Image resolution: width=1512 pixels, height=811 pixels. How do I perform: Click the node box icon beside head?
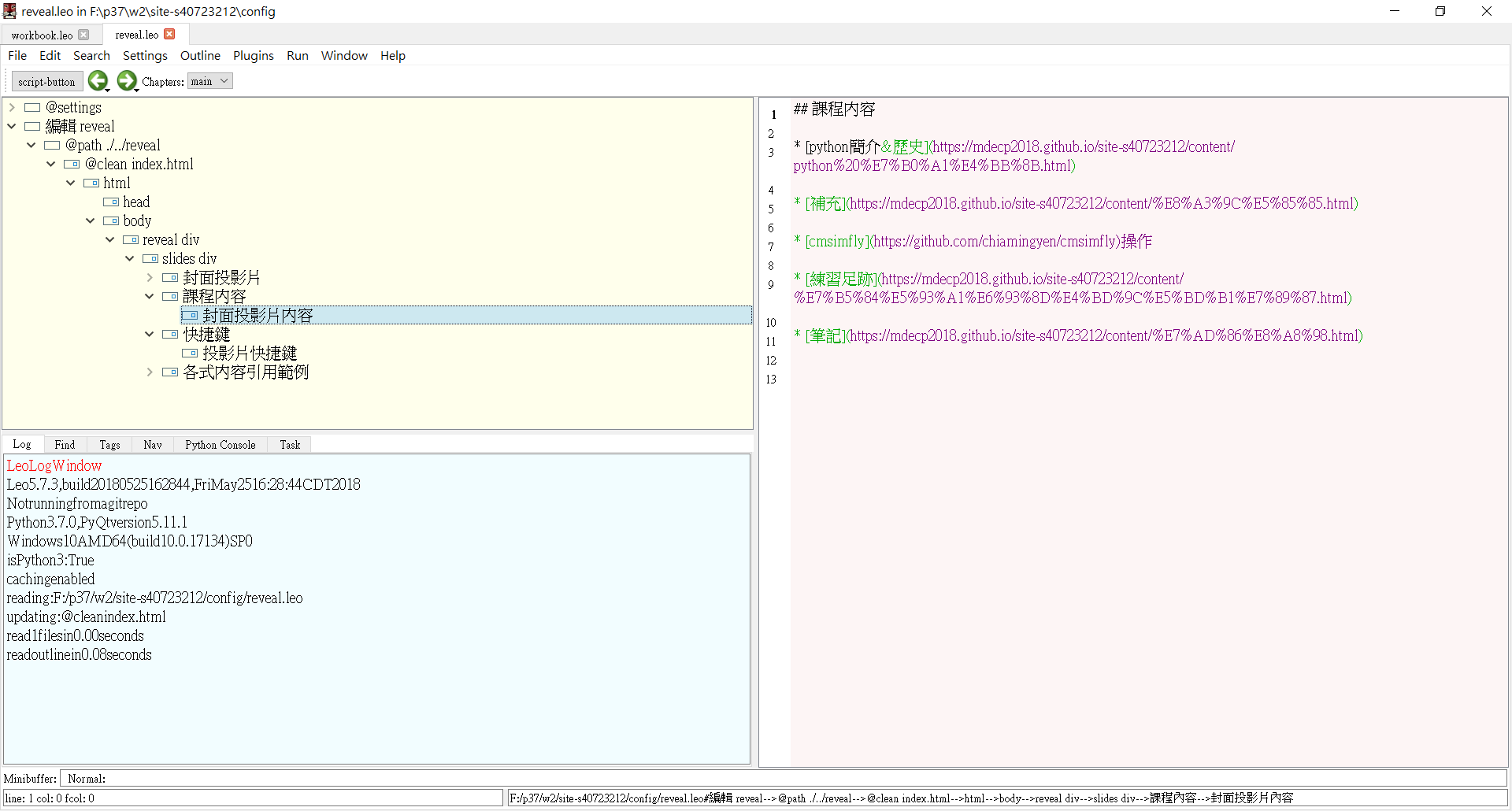(111, 202)
